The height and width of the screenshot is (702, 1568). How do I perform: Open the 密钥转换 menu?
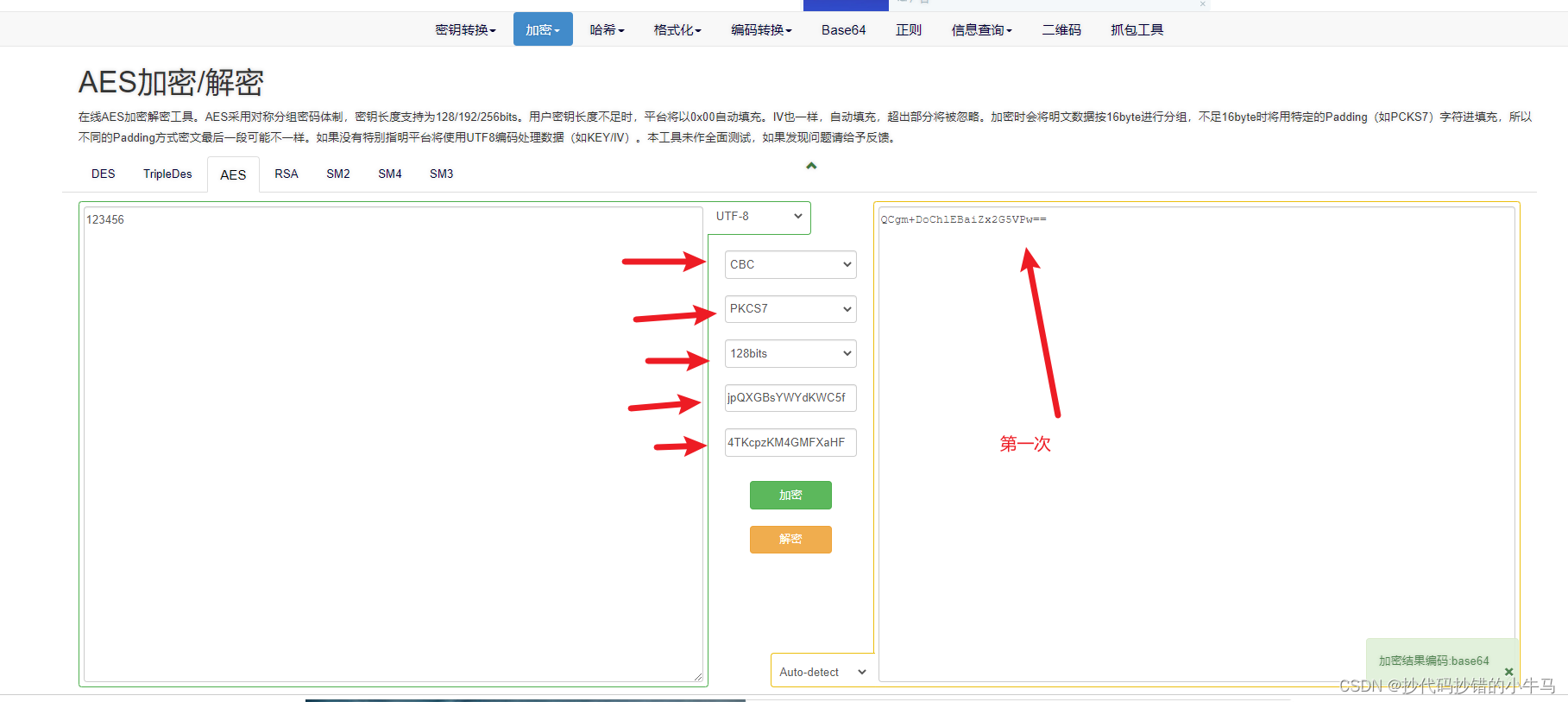click(466, 29)
